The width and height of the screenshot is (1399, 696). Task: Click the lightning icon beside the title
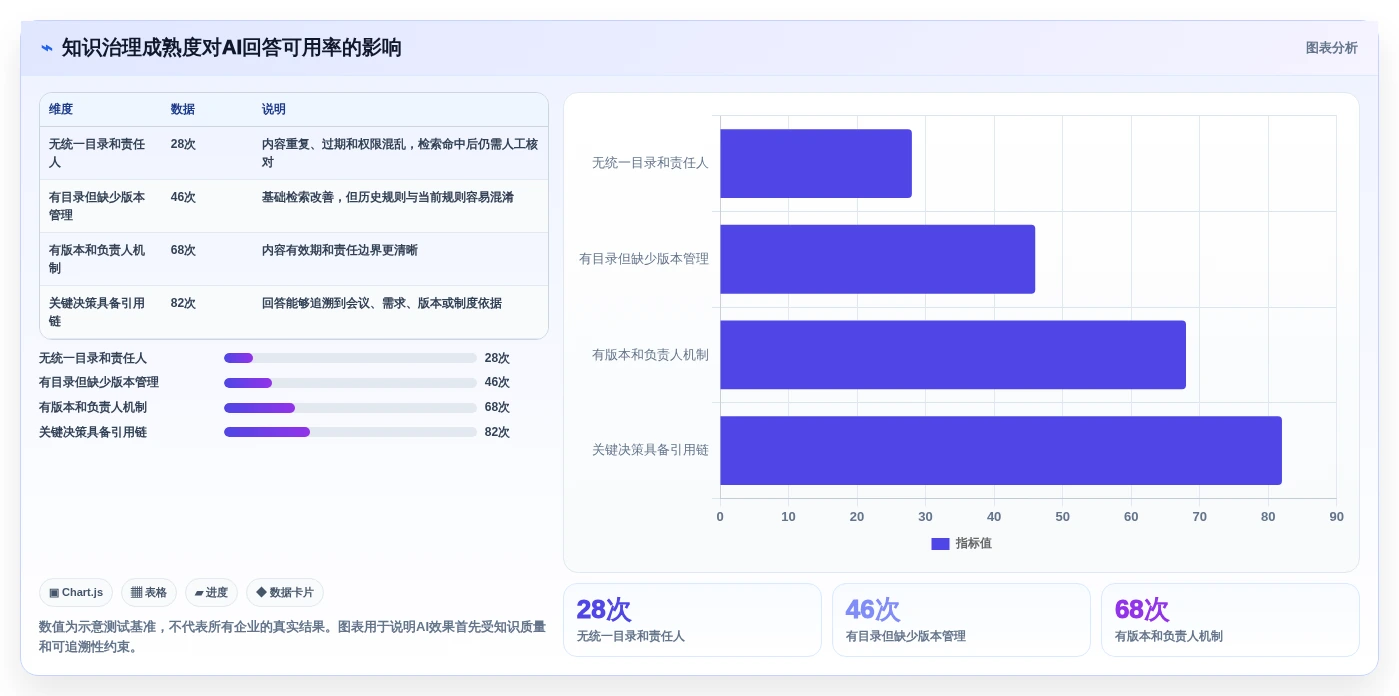coord(47,48)
